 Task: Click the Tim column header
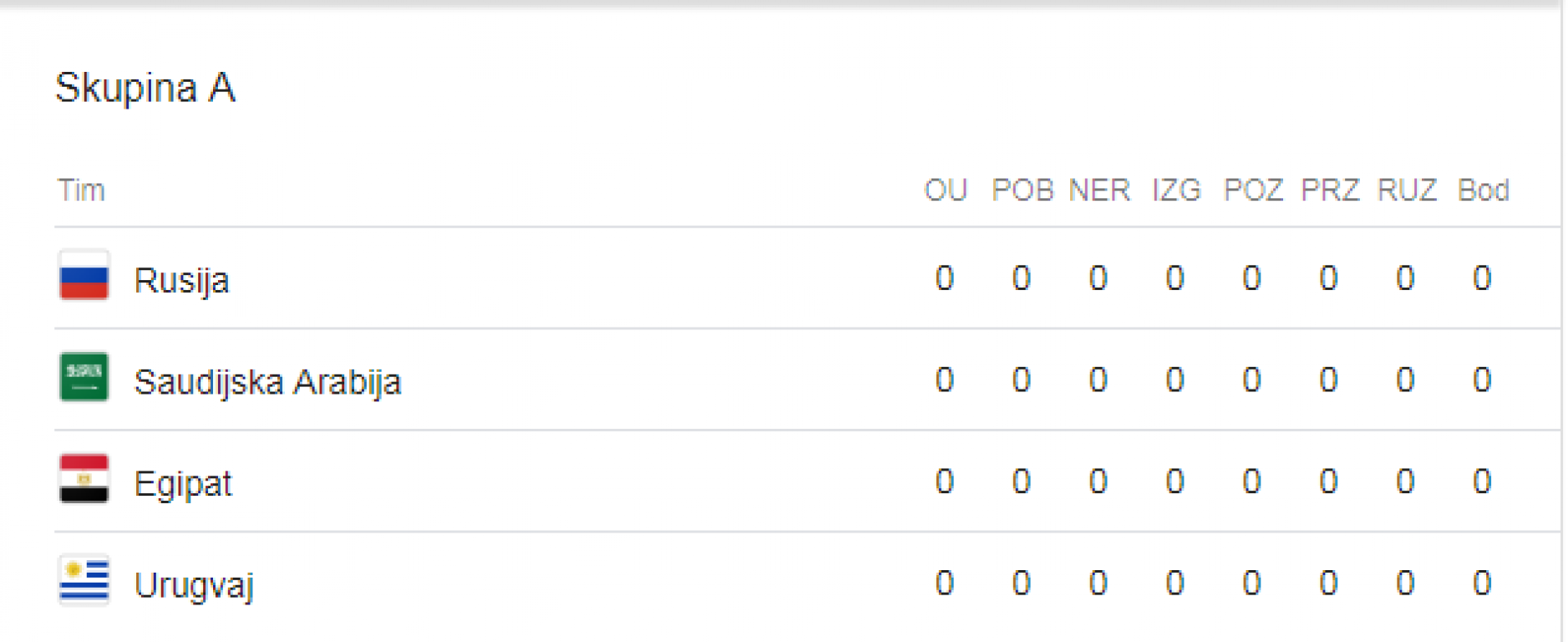point(81,191)
